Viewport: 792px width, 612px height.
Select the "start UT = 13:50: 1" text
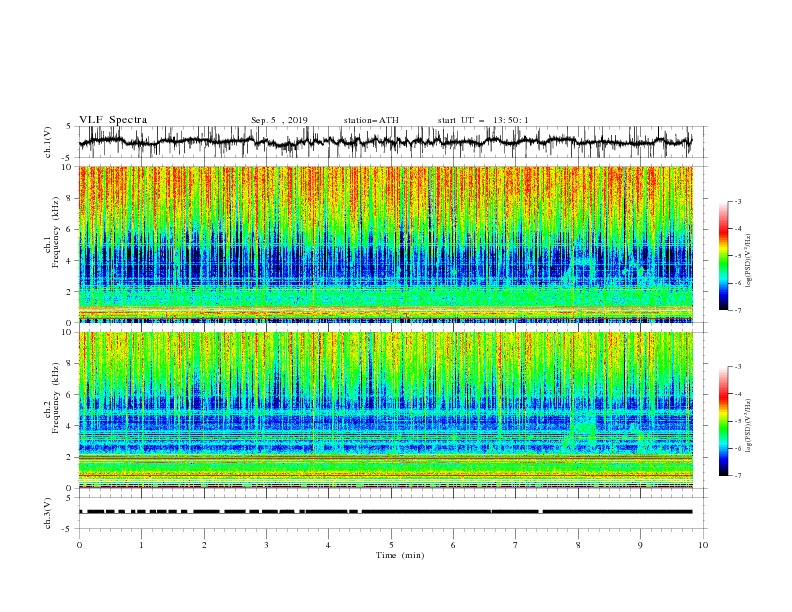[483, 120]
